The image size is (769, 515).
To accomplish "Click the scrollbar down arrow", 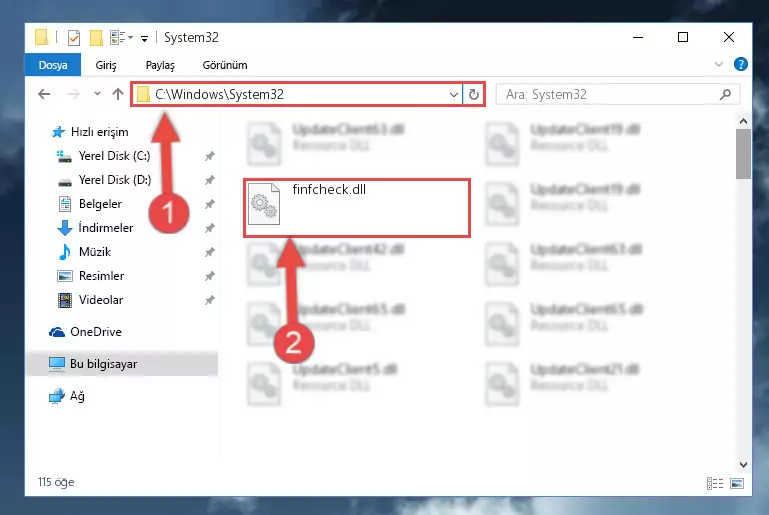I will 743,465.
